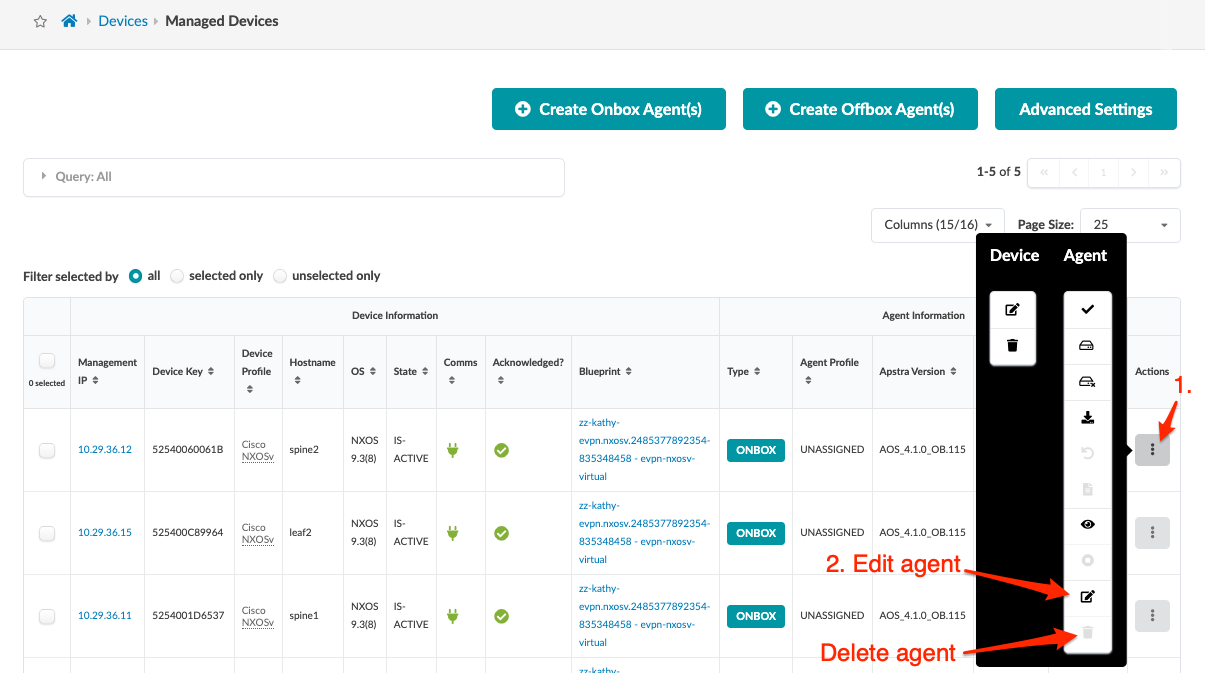Open the Page Size dropdown
Image resolution: width=1205 pixels, height=675 pixels.
coord(1130,225)
